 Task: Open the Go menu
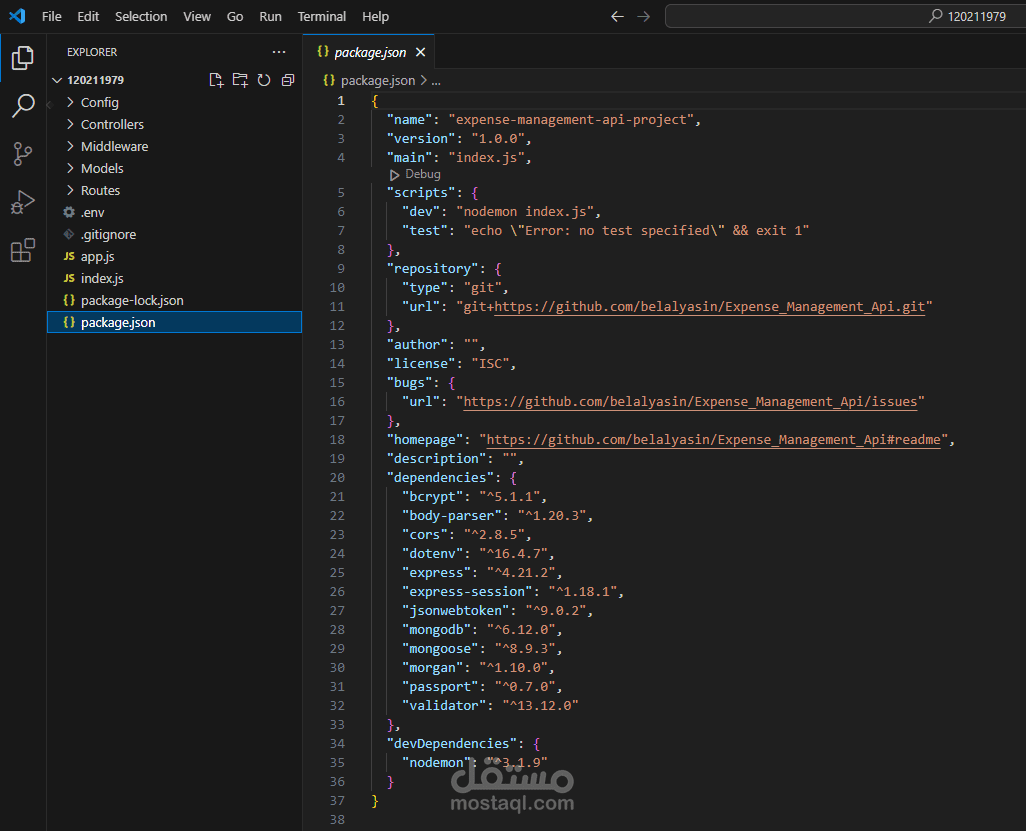coord(235,16)
